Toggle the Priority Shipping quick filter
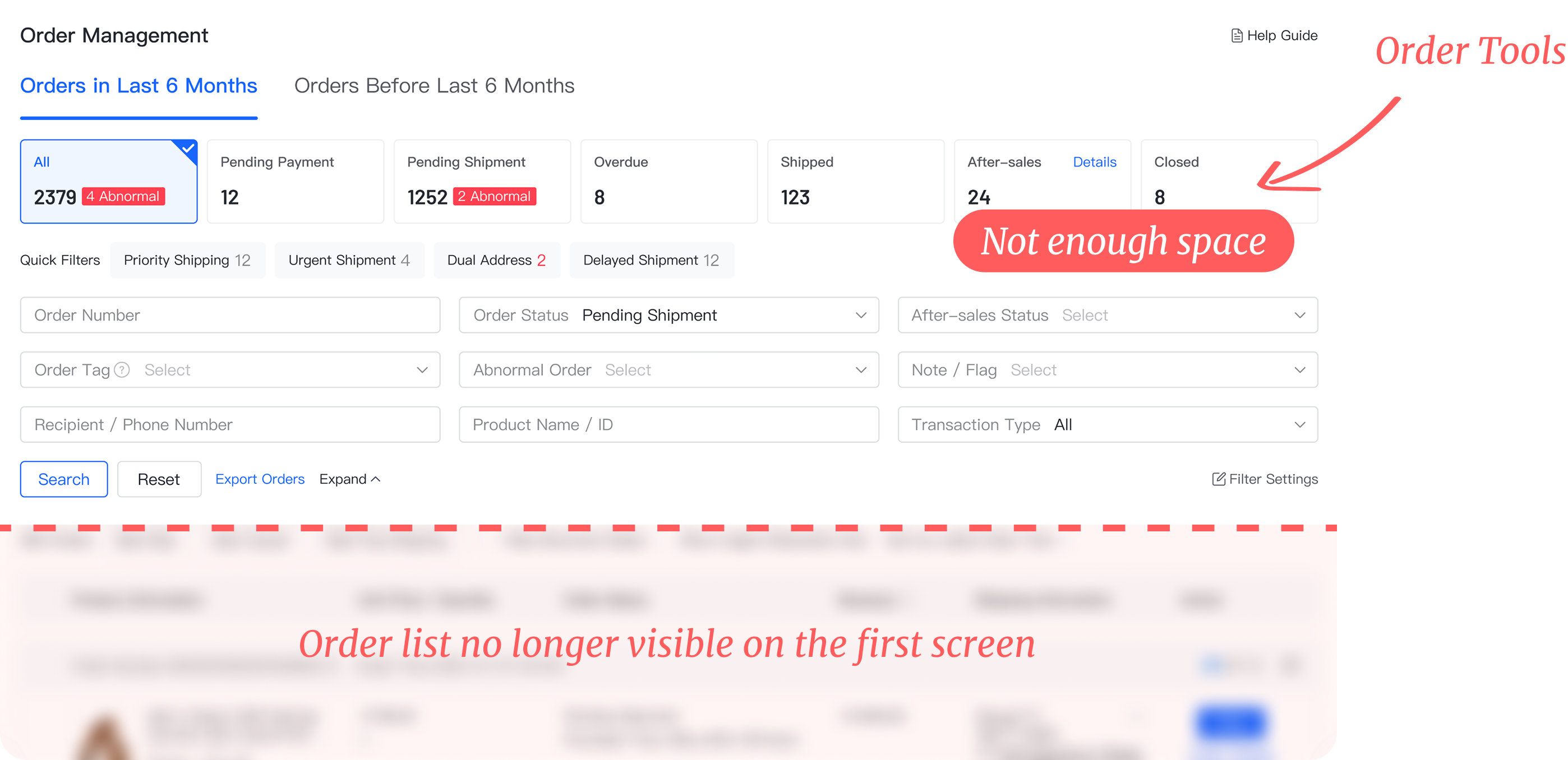Screen dimensions: 1568x760 click(x=187, y=261)
